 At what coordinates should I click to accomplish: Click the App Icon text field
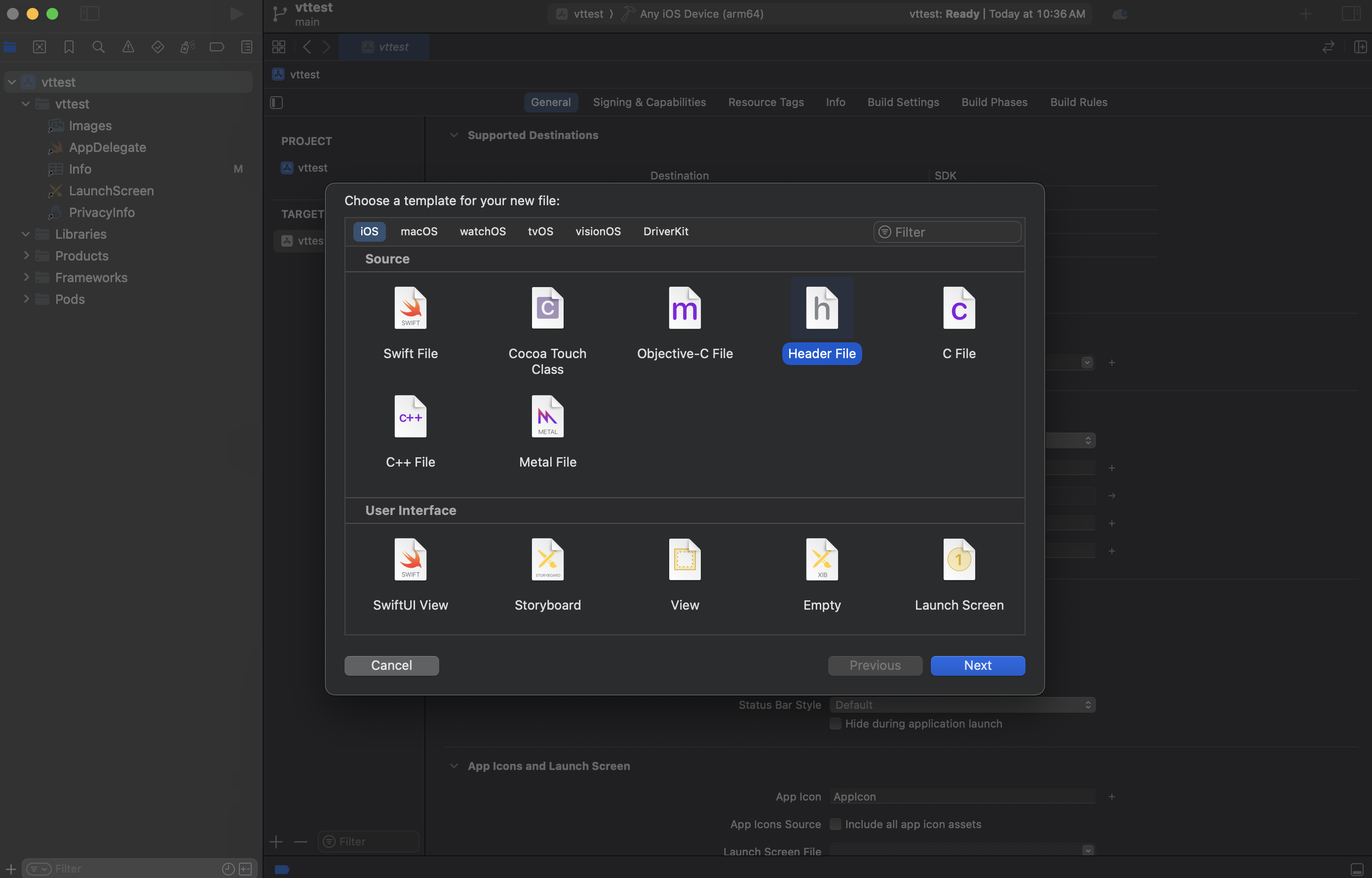962,797
